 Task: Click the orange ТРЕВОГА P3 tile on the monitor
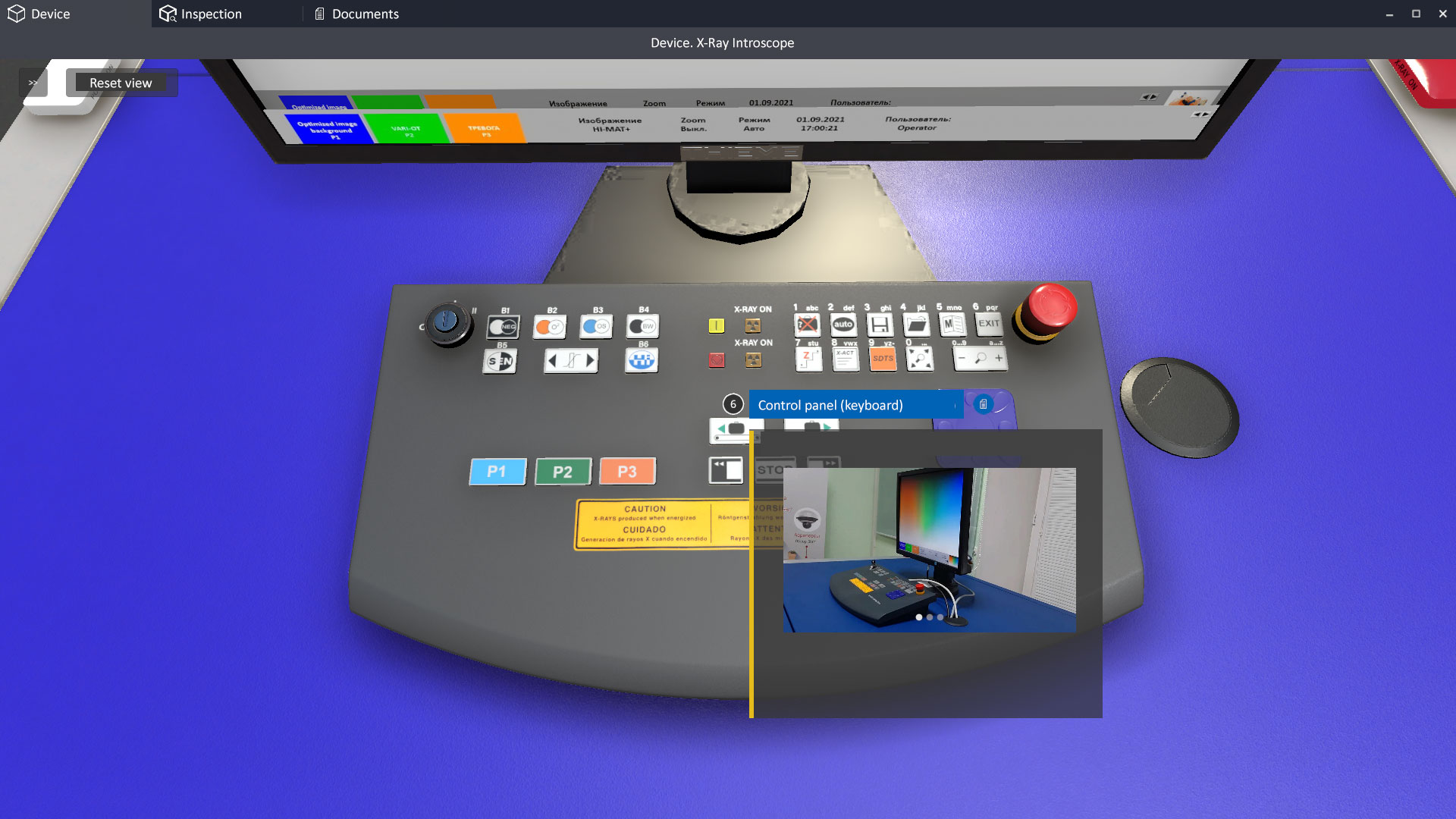tap(484, 127)
